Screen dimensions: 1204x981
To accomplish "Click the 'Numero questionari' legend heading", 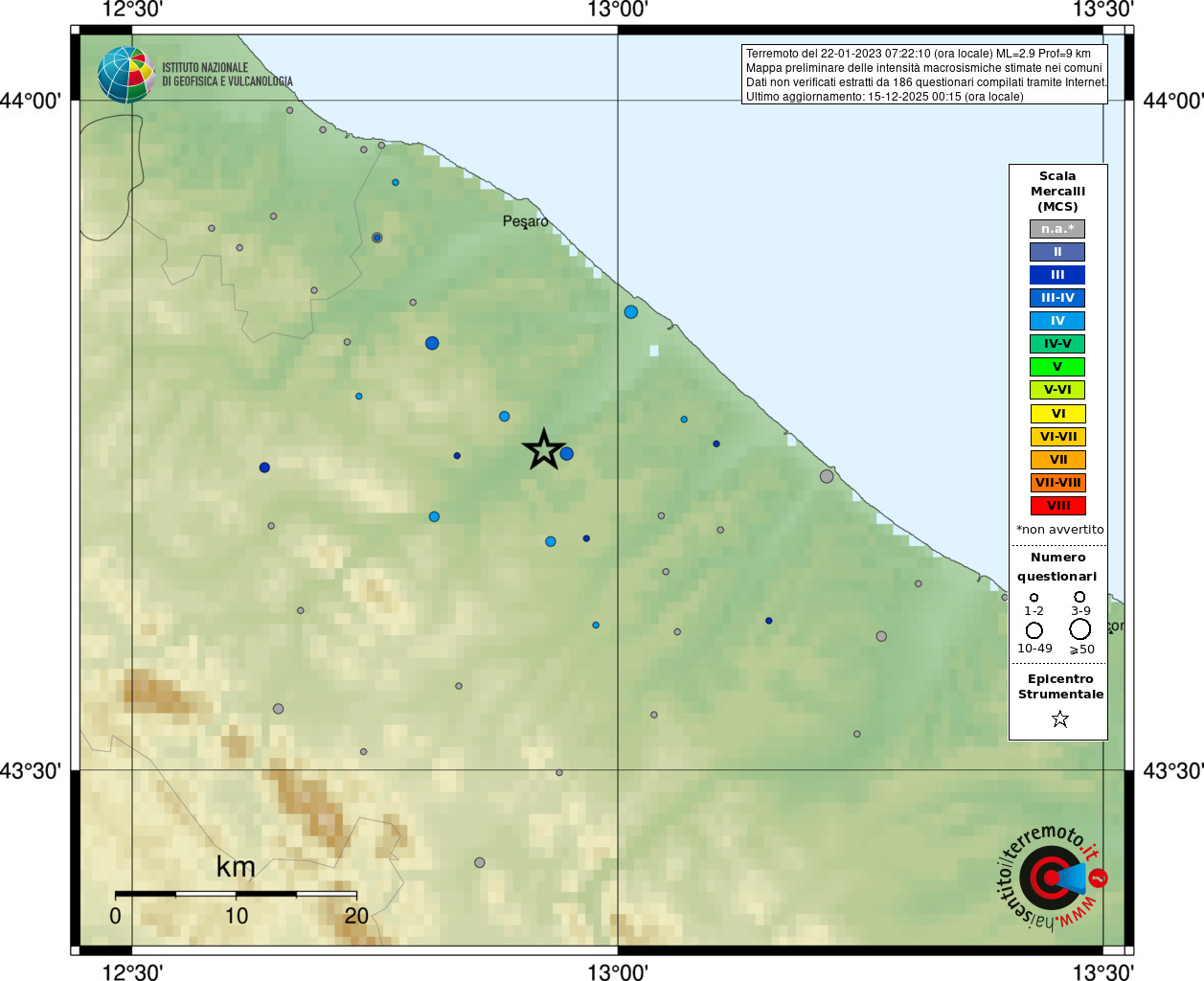I will pyautogui.click(x=1057, y=567).
